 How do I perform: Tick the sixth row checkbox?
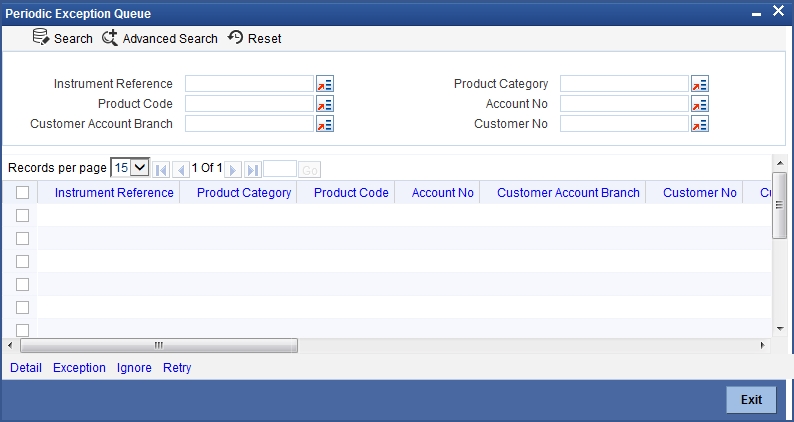[22, 330]
